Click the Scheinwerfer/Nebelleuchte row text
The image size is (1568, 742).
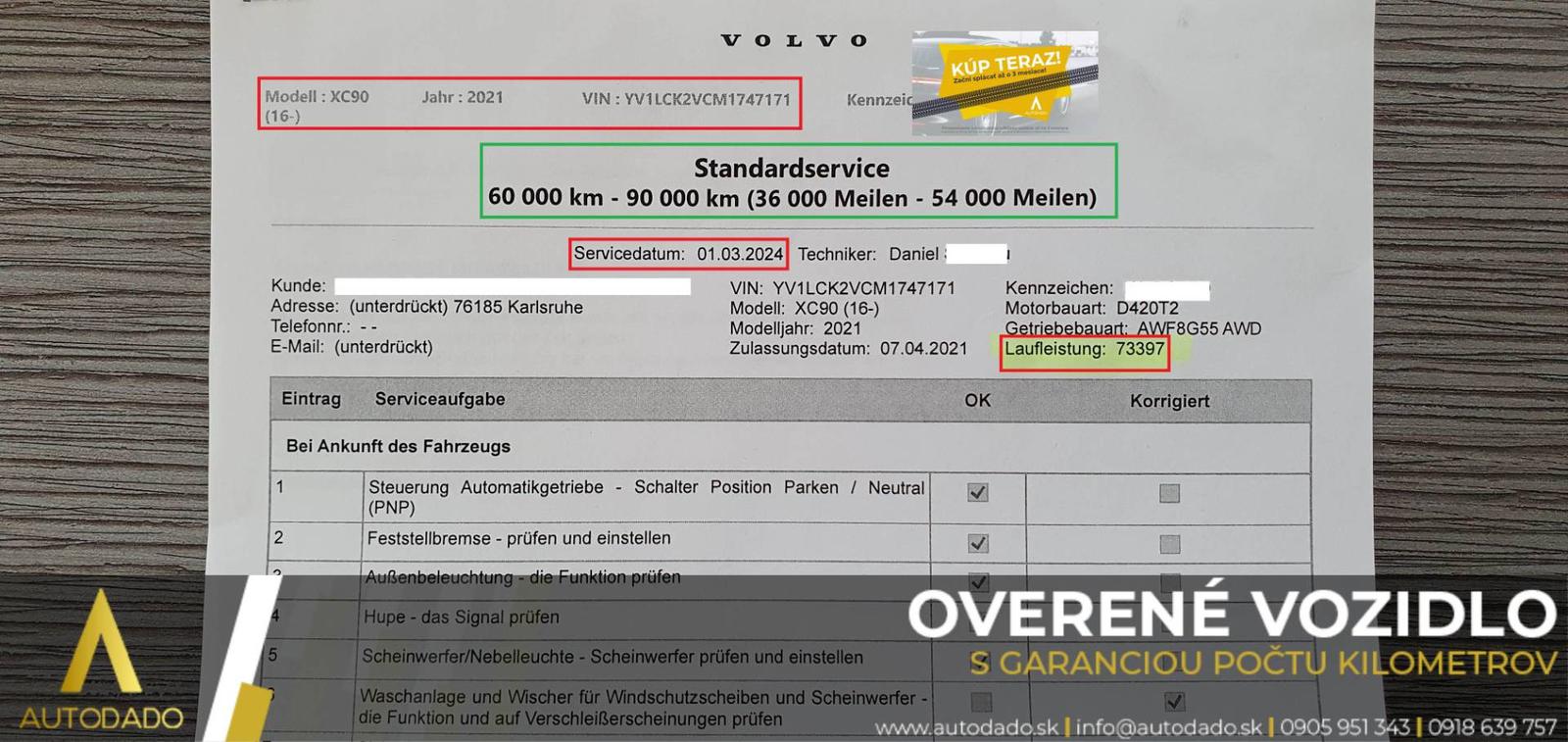coord(612,657)
